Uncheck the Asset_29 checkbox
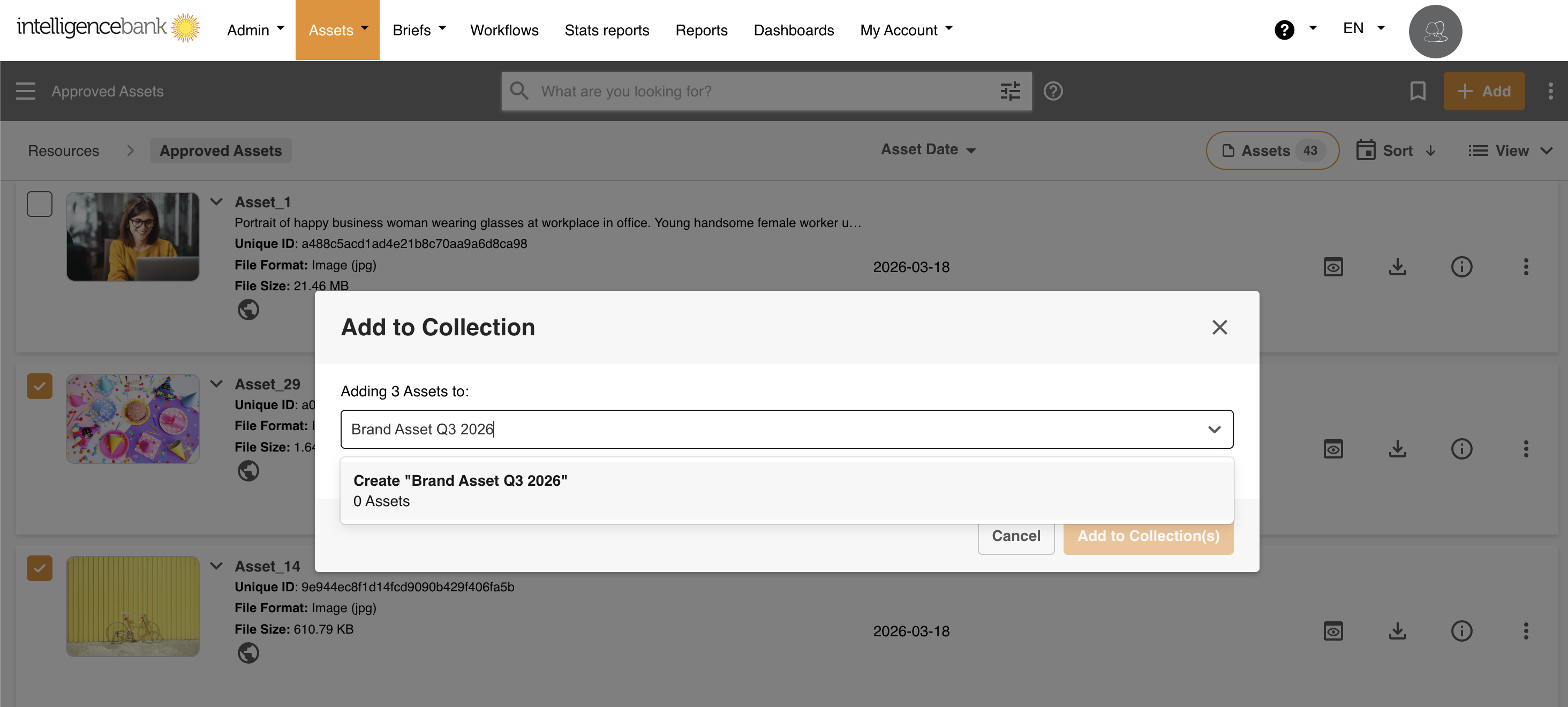1568x707 pixels. (x=40, y=386)
